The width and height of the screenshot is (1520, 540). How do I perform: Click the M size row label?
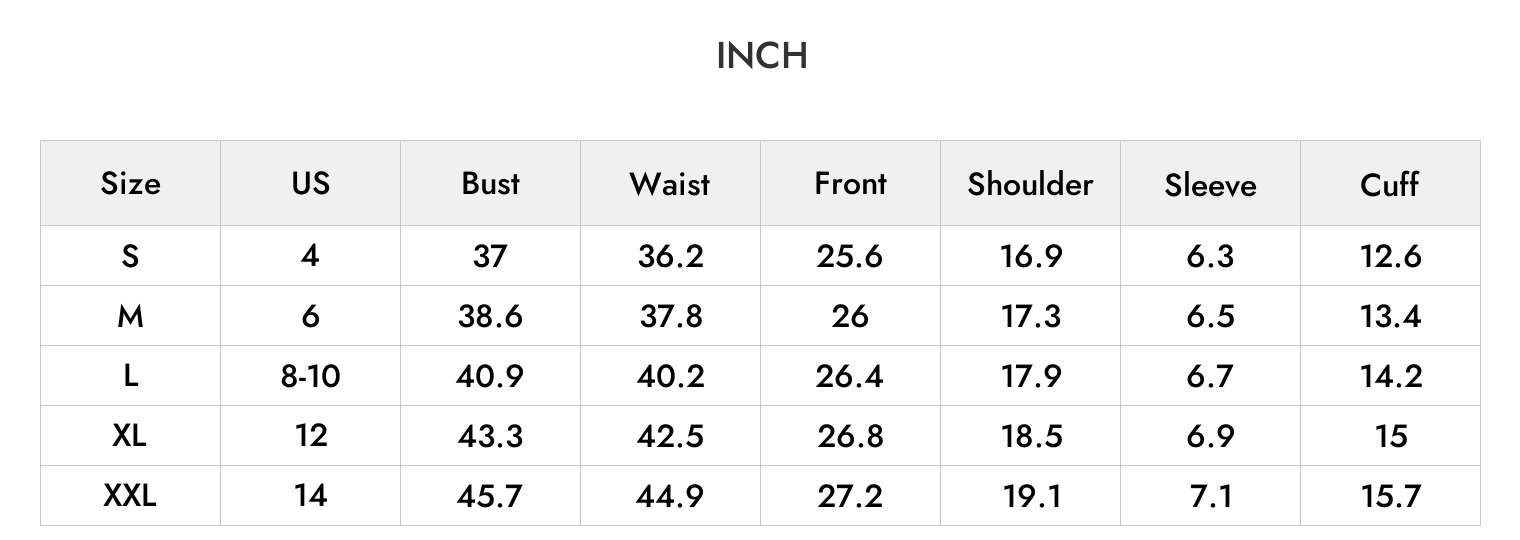(130, 316)
